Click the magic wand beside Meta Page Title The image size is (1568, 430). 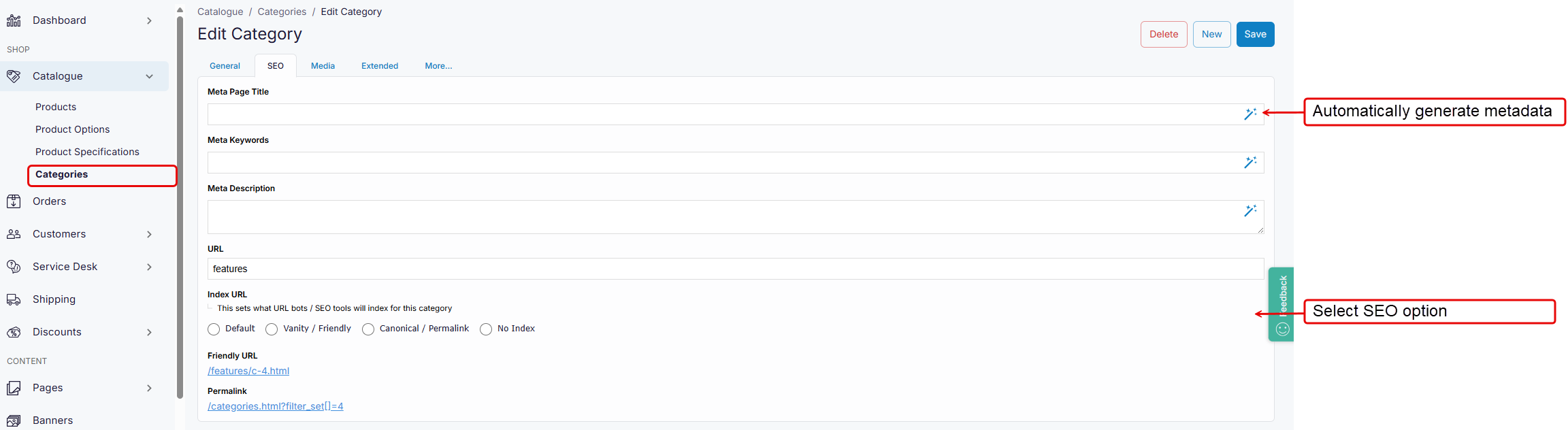1250,114
